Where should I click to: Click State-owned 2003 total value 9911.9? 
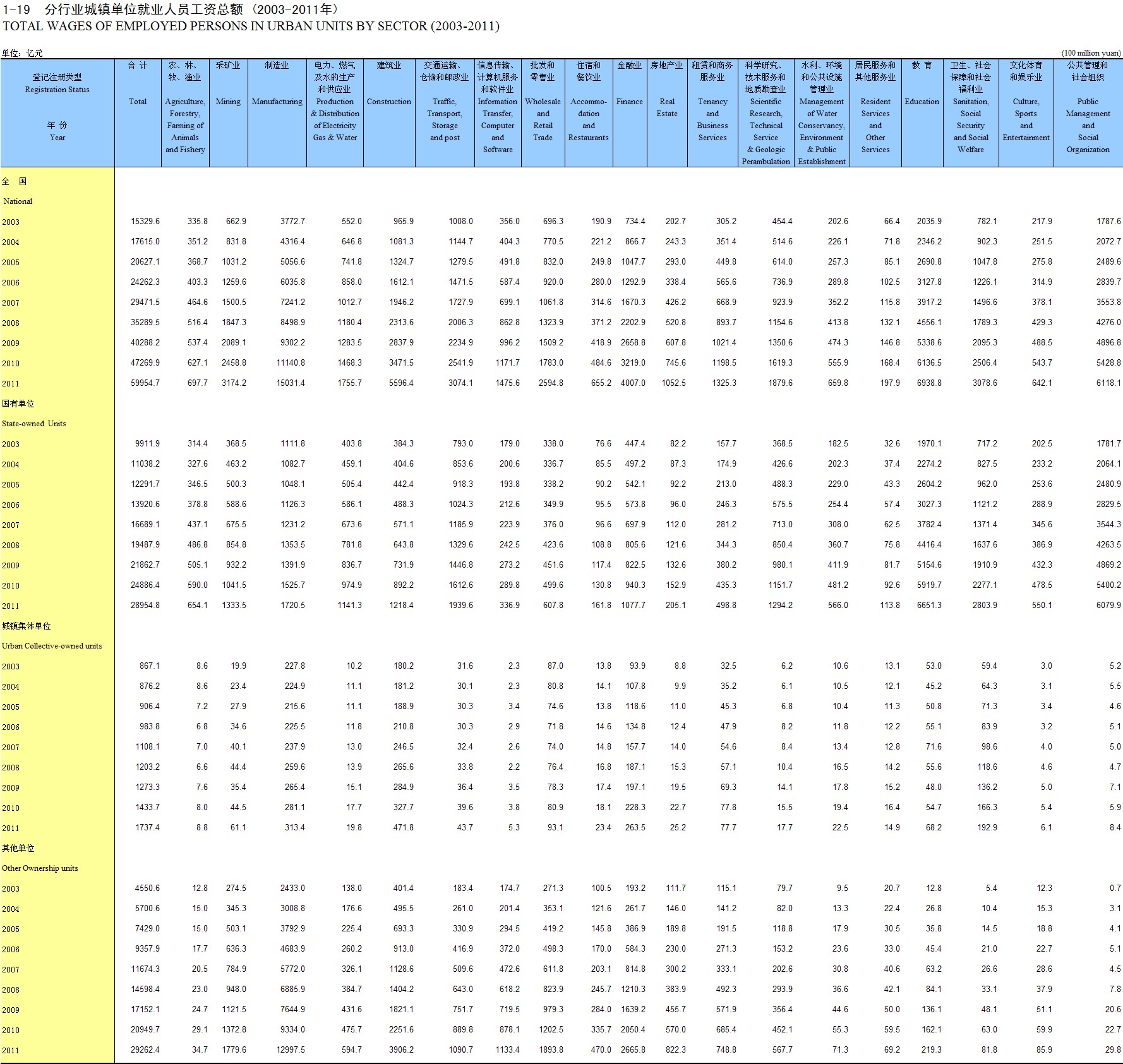147,444
